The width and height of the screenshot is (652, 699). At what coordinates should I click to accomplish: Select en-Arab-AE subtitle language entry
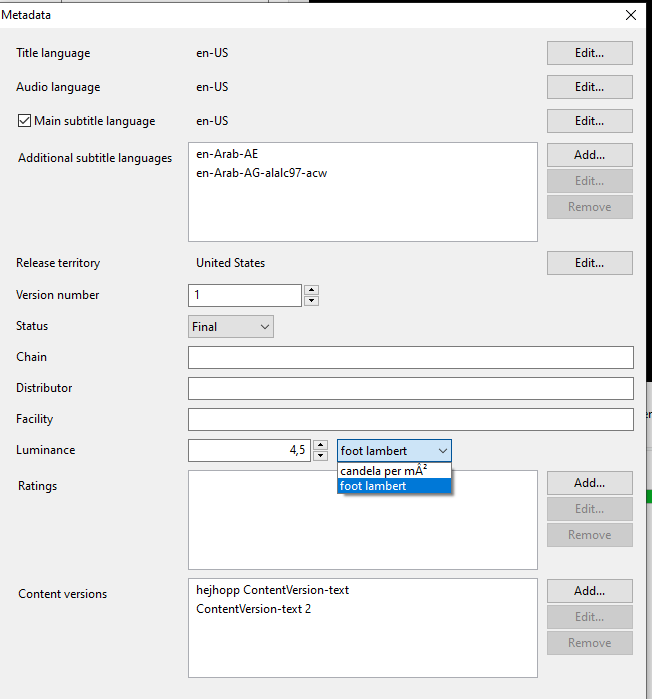coord(228,154)
